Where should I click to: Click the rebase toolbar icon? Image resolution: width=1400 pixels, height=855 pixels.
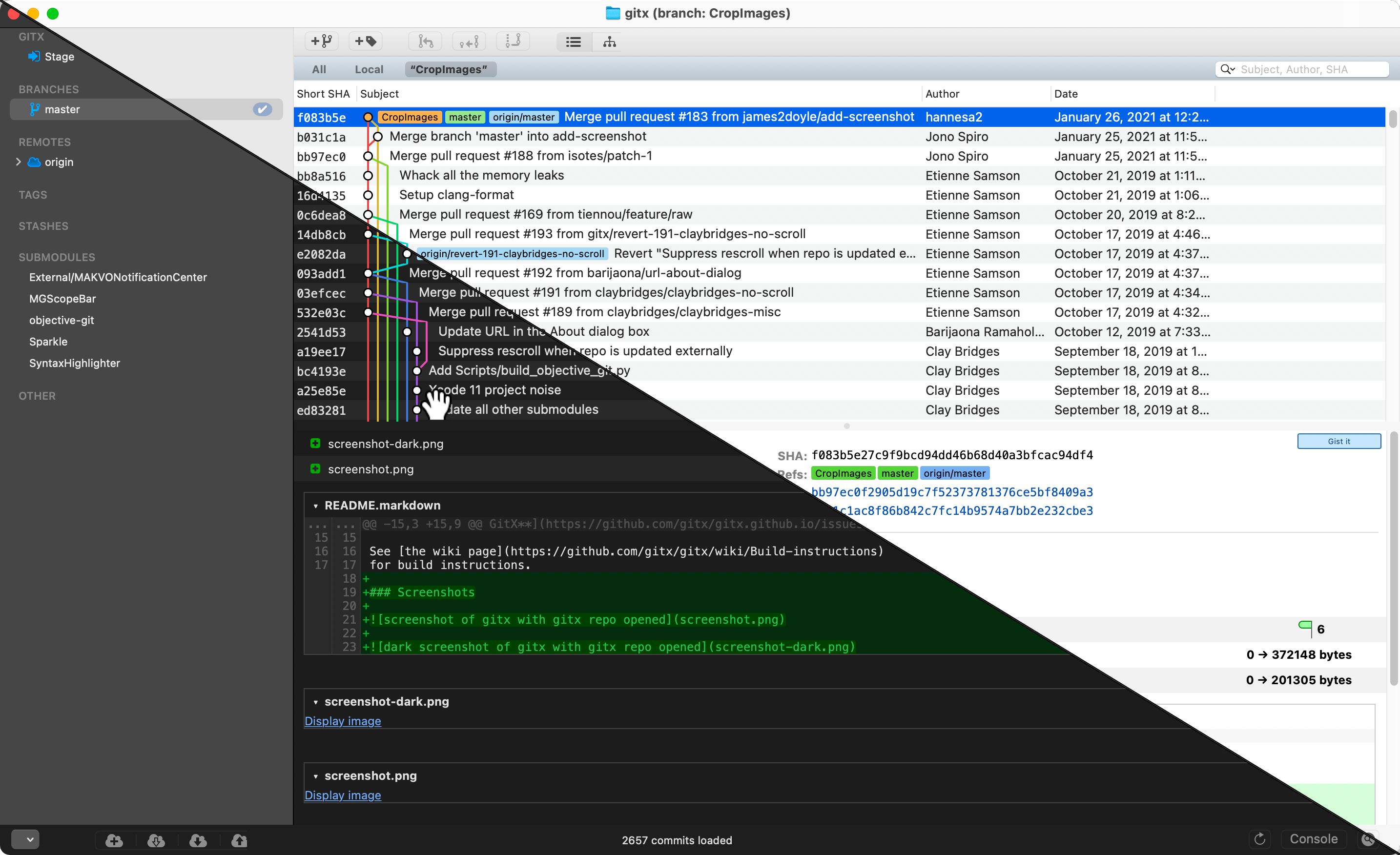(513, 41)
